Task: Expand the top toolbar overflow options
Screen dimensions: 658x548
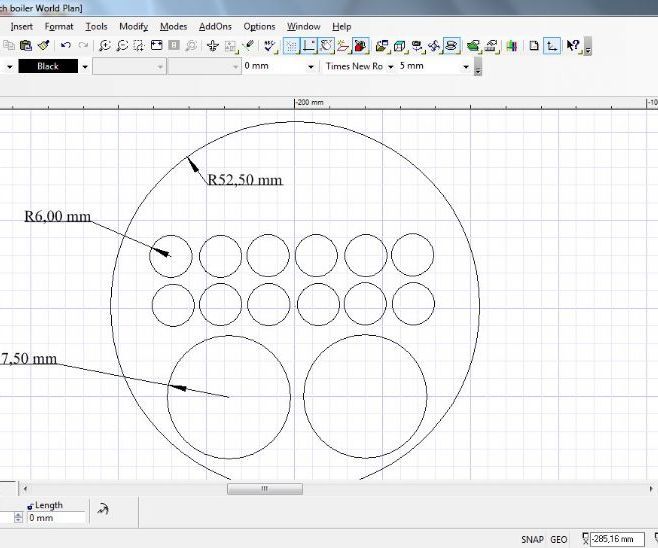Action: click(588, 47)
